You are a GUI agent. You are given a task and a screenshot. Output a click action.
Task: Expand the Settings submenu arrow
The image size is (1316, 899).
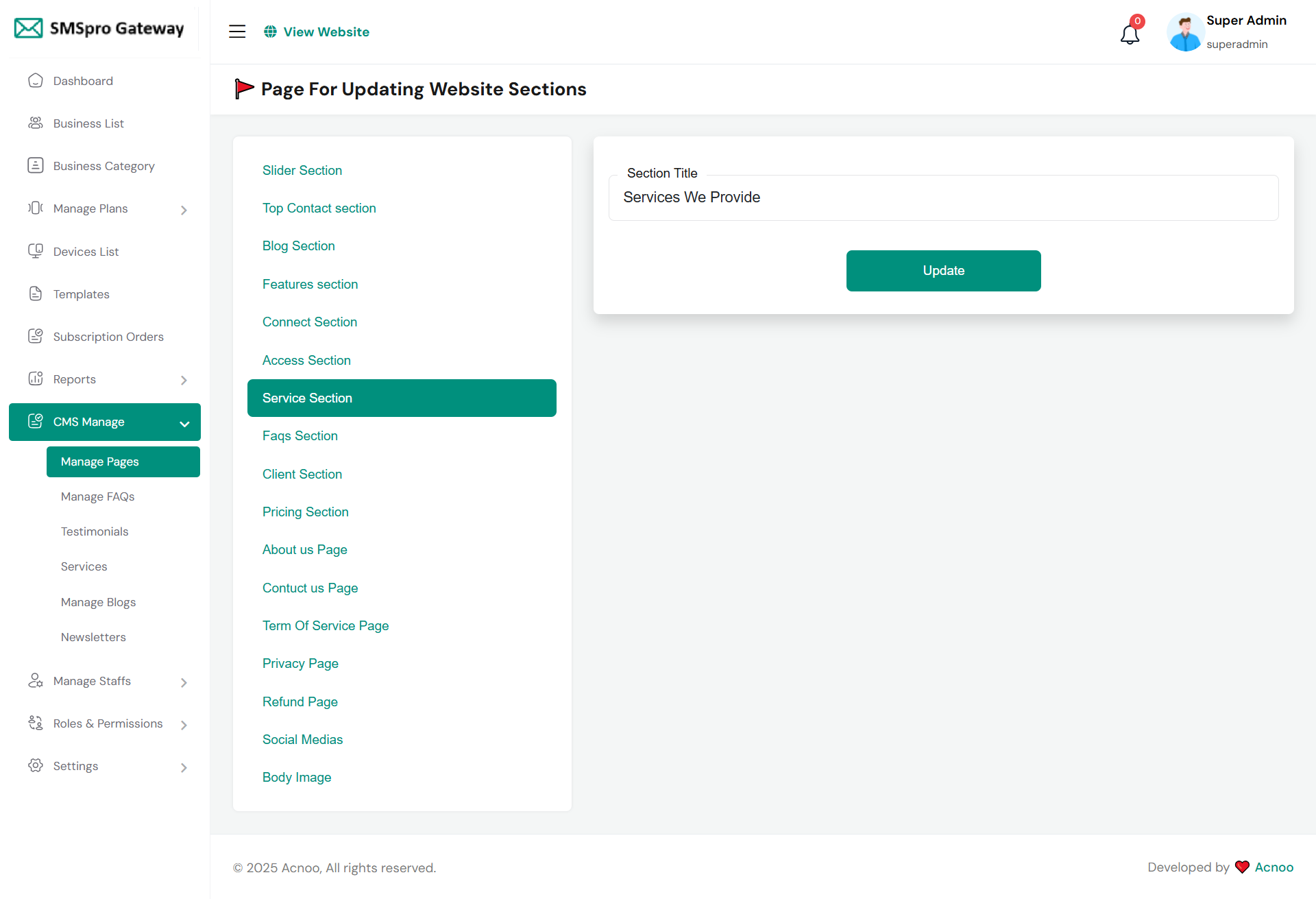[x=184, y=767]
